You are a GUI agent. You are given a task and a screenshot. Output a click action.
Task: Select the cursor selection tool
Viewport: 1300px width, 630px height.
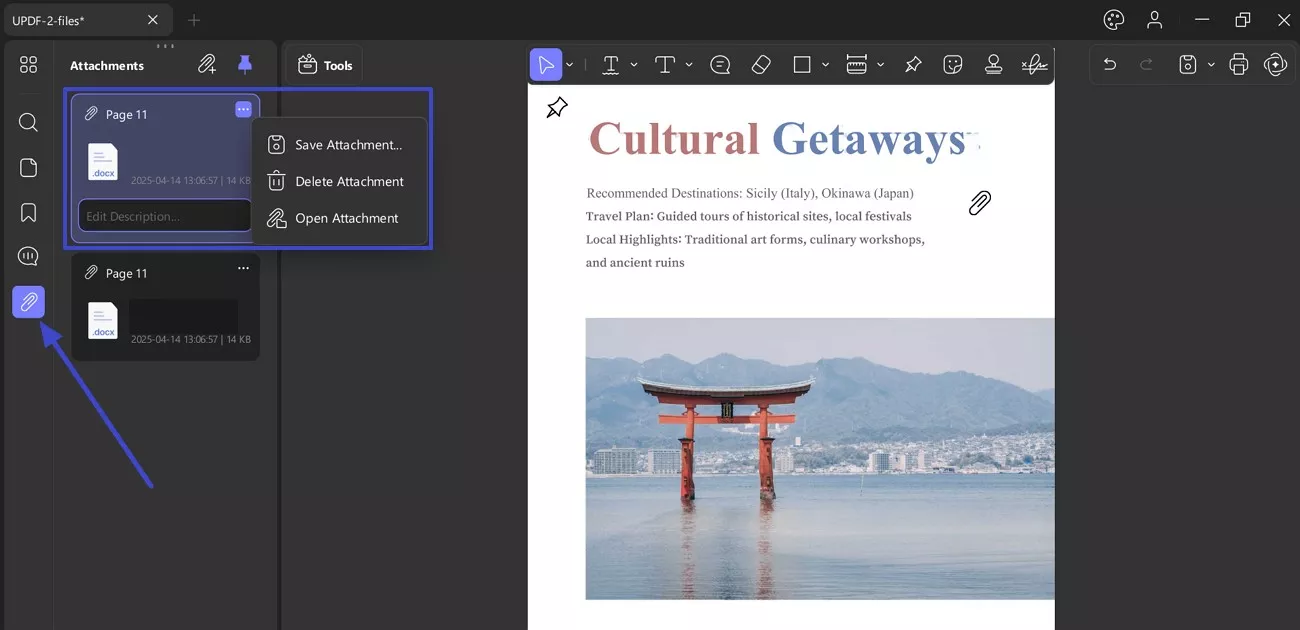click(x=545, y=64)
